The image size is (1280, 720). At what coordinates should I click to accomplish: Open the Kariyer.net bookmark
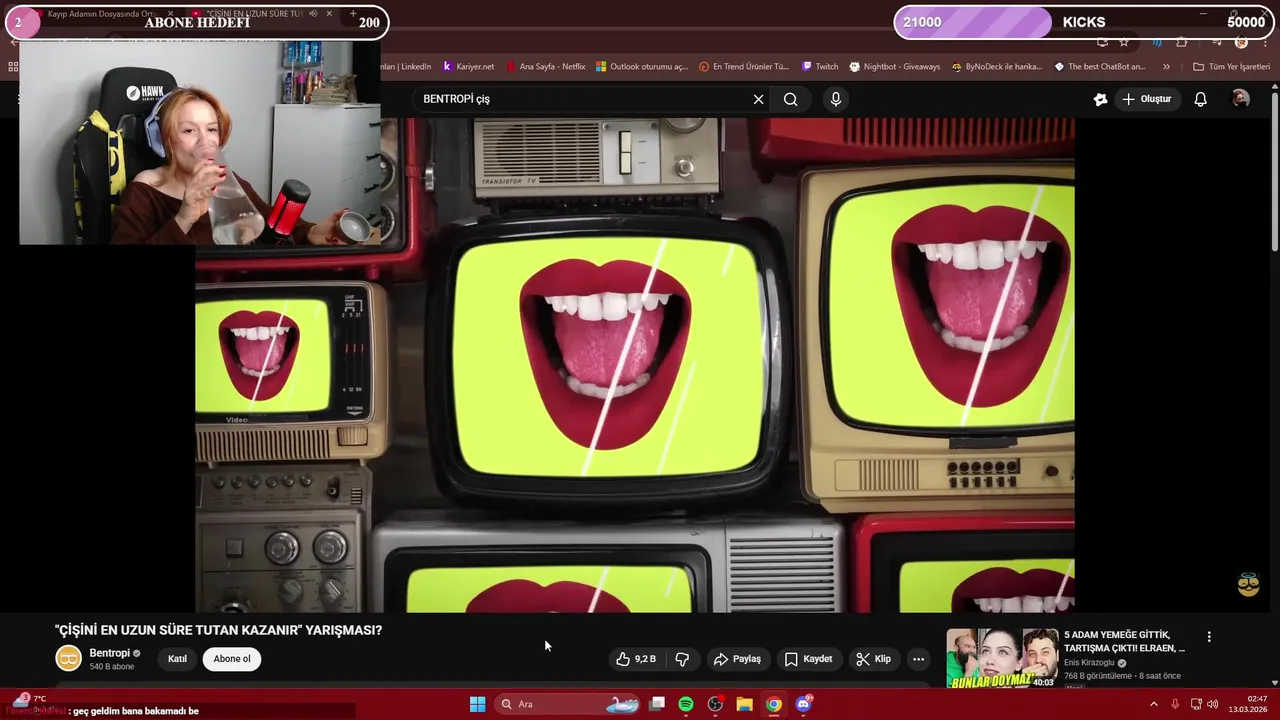pyautogui.click(x=468, y=67)
